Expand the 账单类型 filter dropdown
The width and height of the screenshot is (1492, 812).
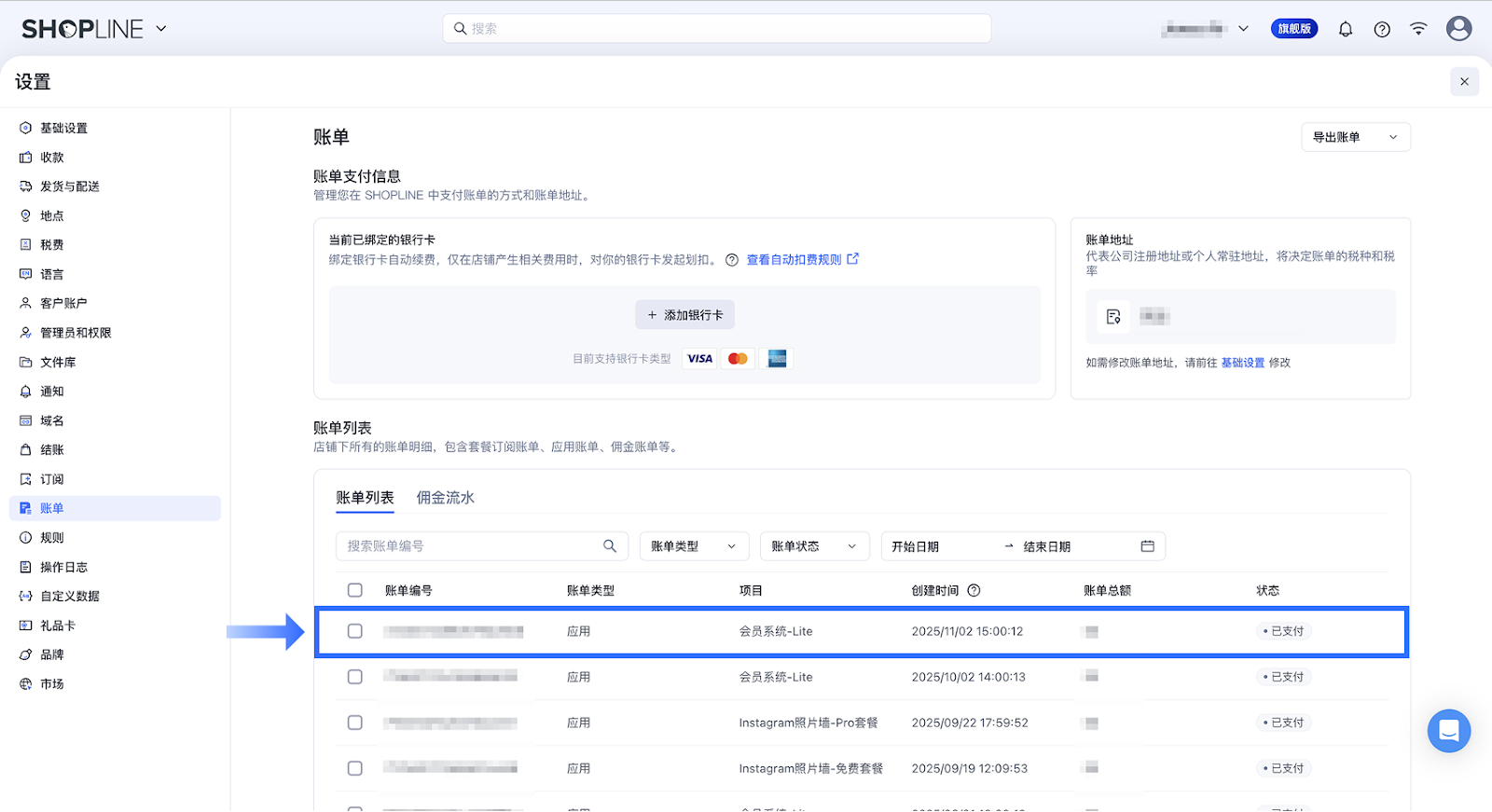(x=694, y=546)
